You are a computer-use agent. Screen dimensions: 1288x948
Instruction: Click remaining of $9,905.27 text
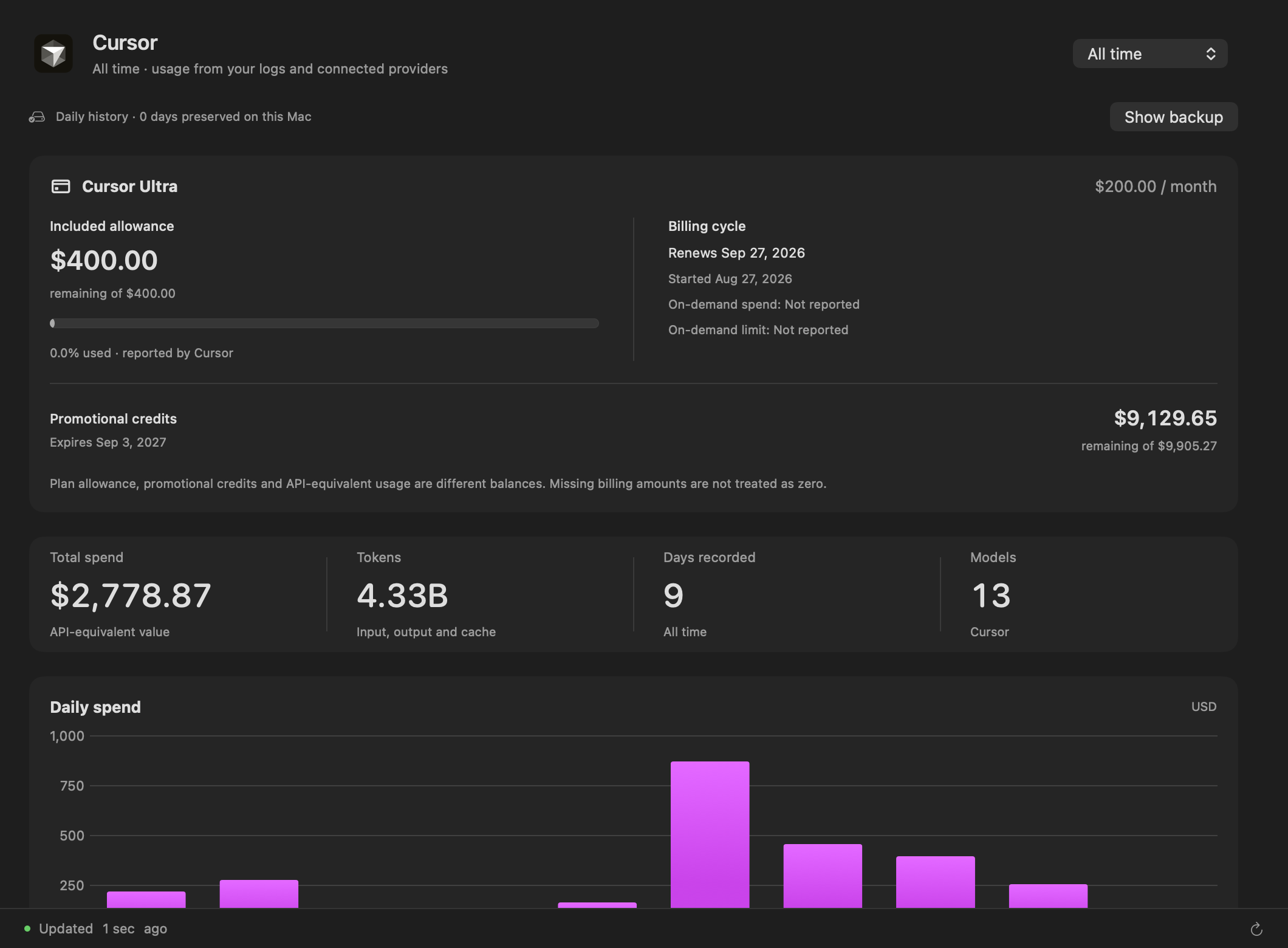1149,446
